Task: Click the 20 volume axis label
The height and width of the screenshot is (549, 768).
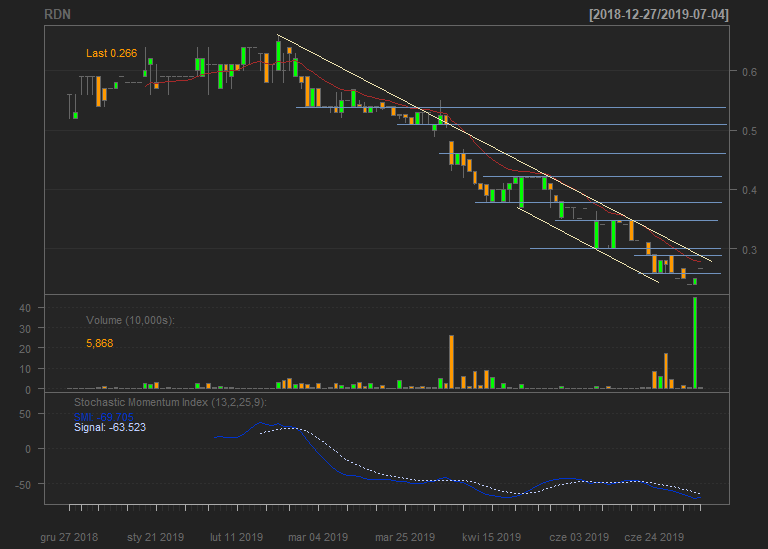Action: point(25,349)
